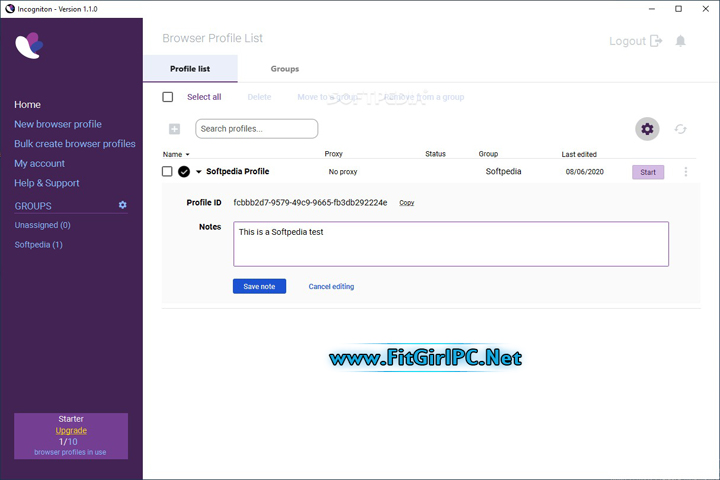Open profile list settings gear icon
720x480 pixels.
(647, 129)
